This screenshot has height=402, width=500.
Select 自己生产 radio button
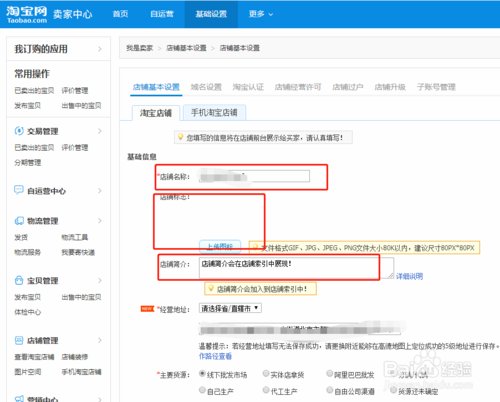coord(202,390)
